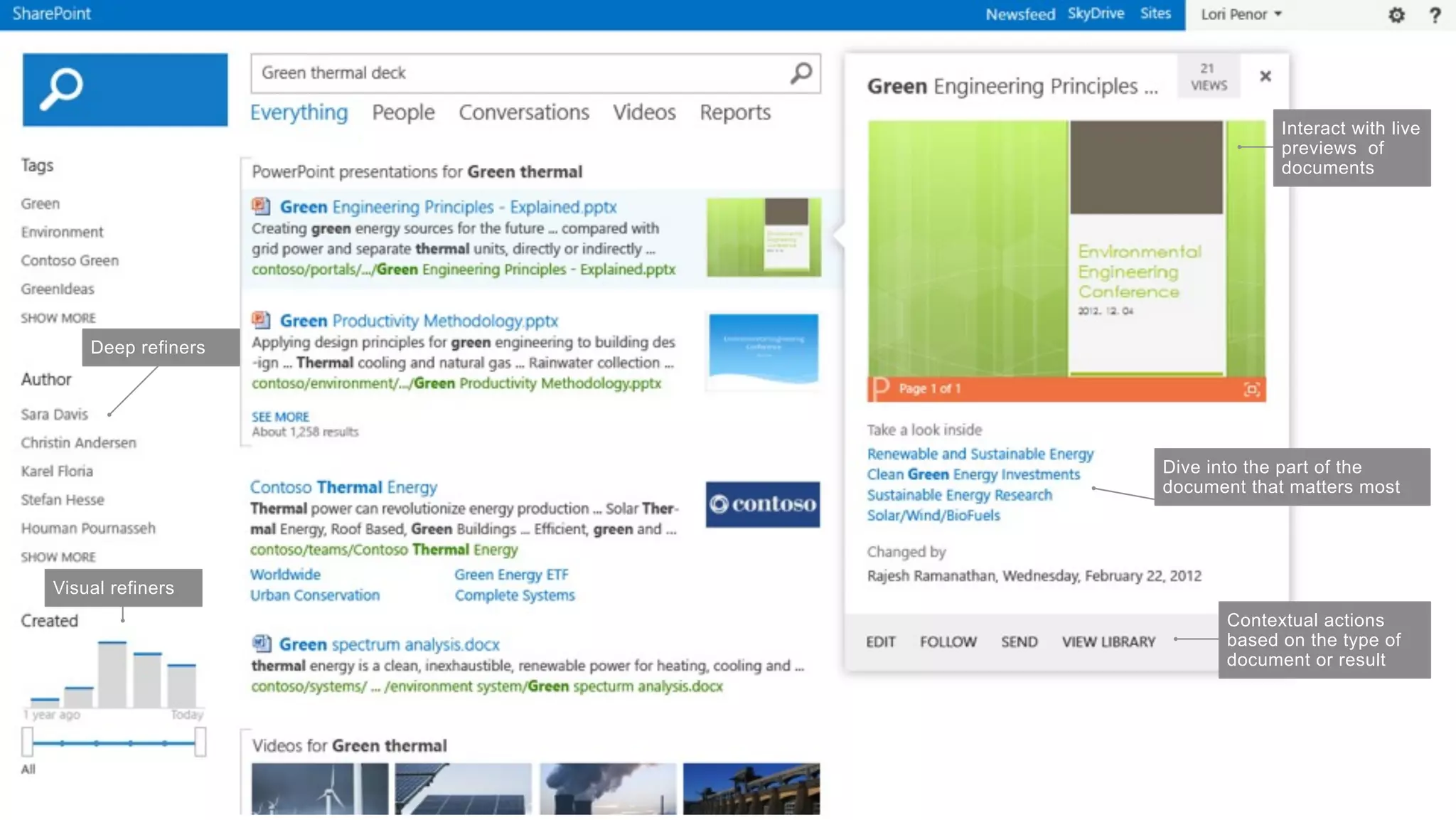
Task: Click the large slide preview in panel
Action: [x=1066, y=248]
